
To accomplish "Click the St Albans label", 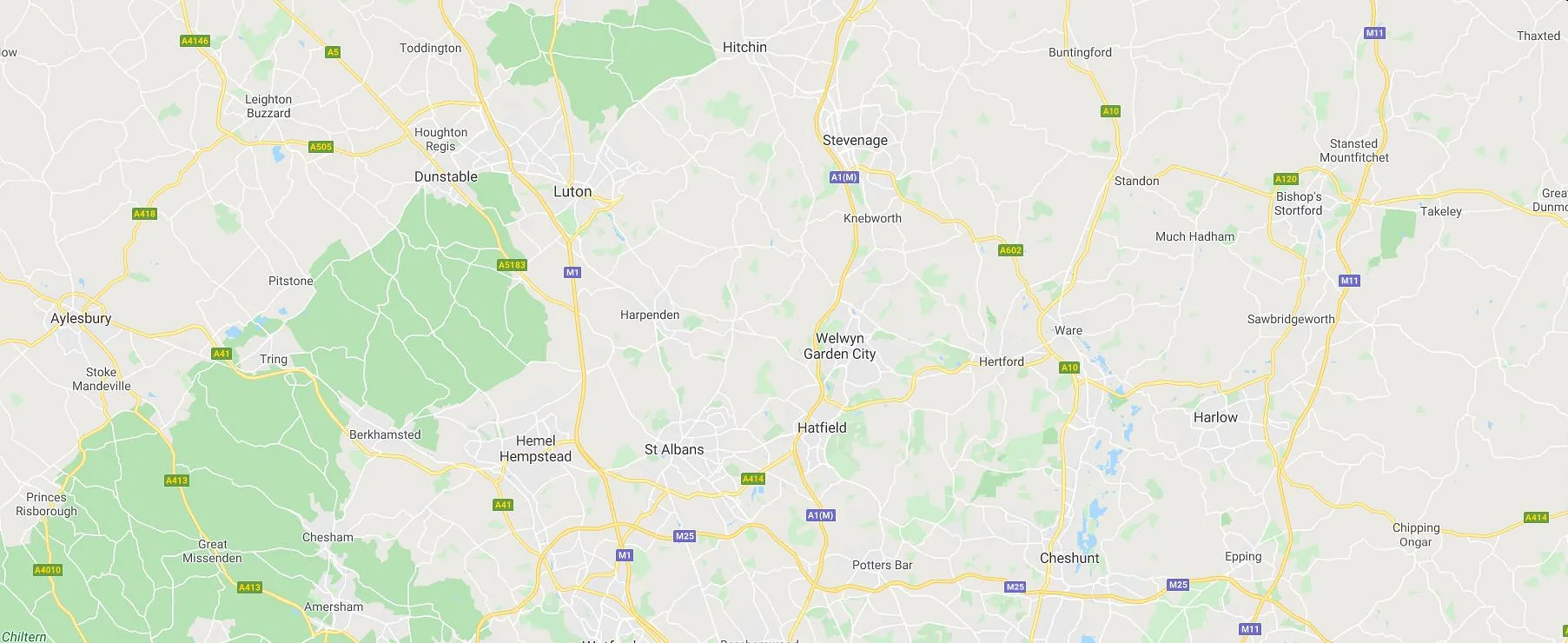I will 674,449.
